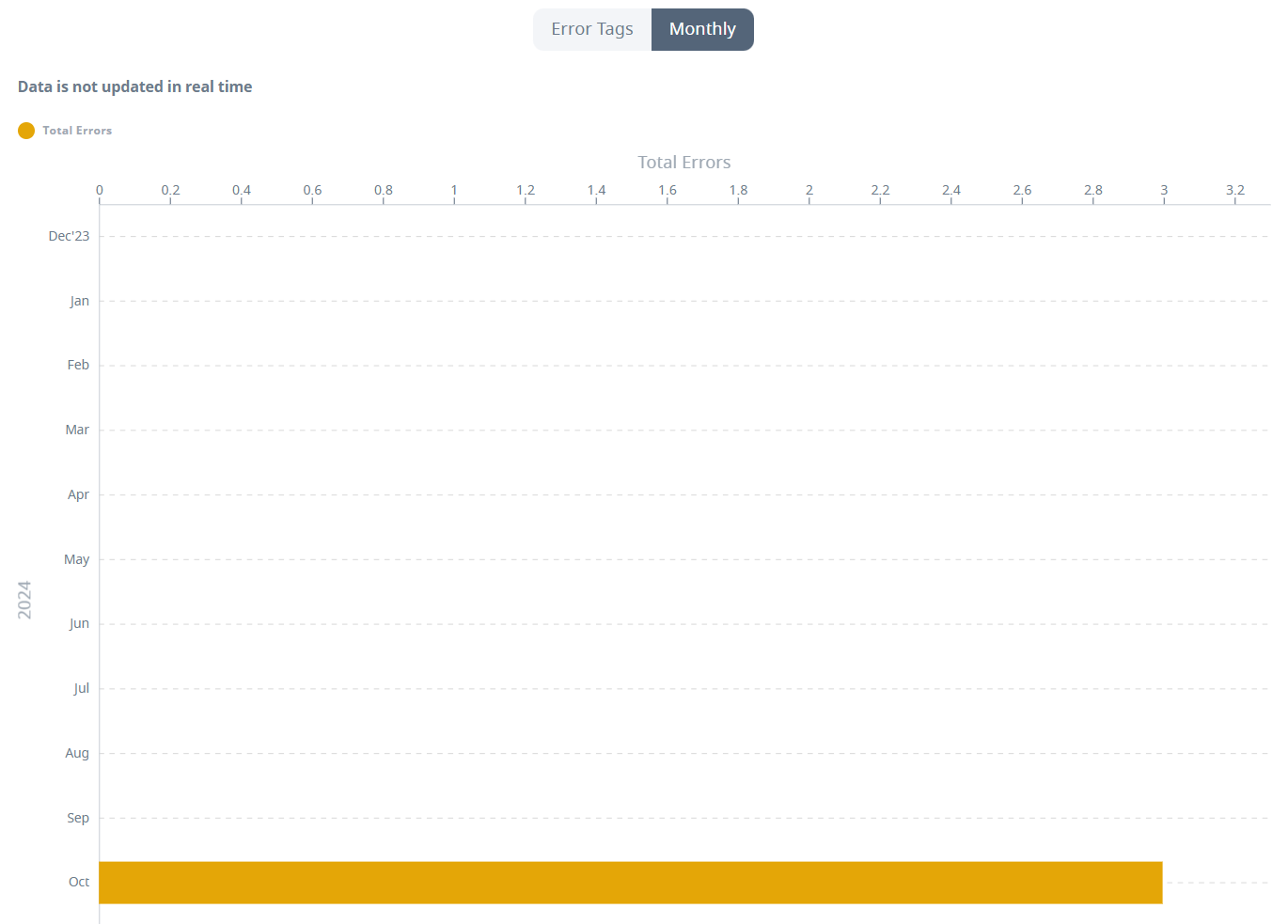Click the Feb month label

tap(78, 365)
